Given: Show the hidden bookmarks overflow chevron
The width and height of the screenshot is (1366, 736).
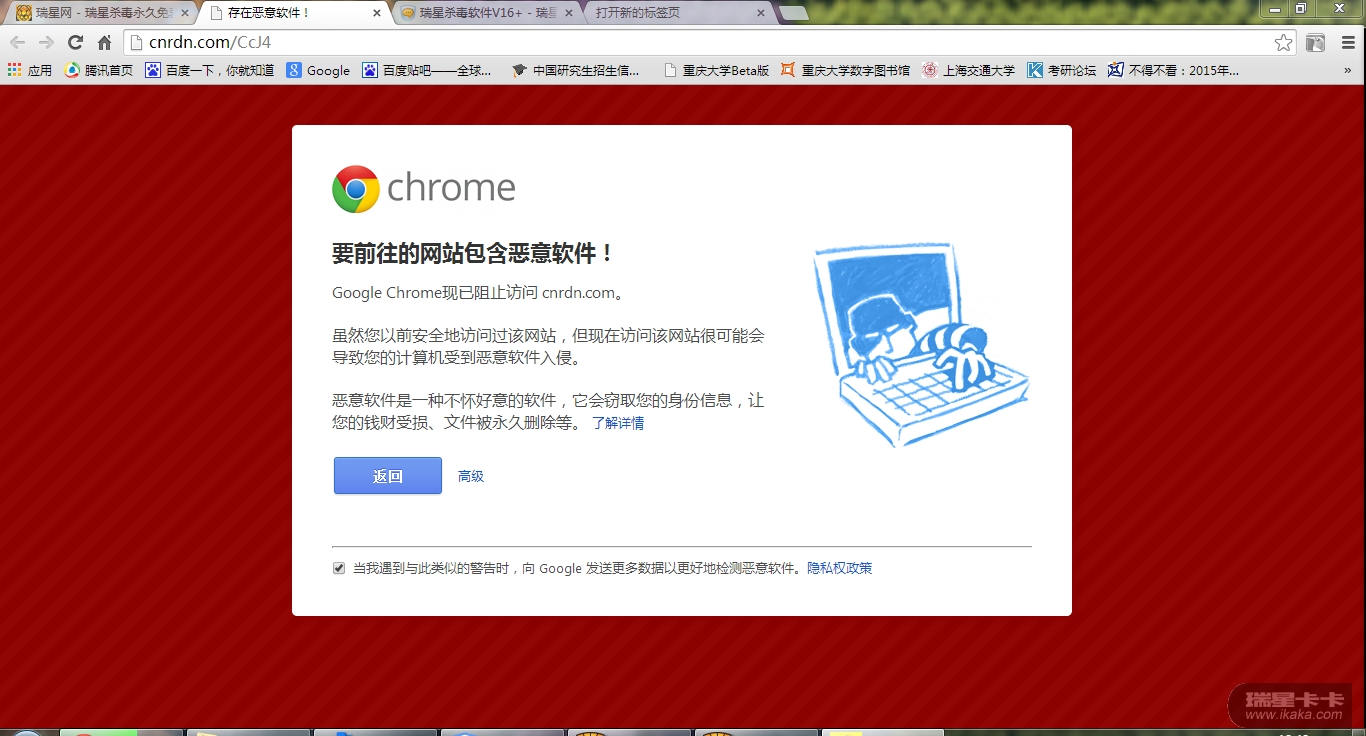Looking at the screenshot, I should [1348, 70].
